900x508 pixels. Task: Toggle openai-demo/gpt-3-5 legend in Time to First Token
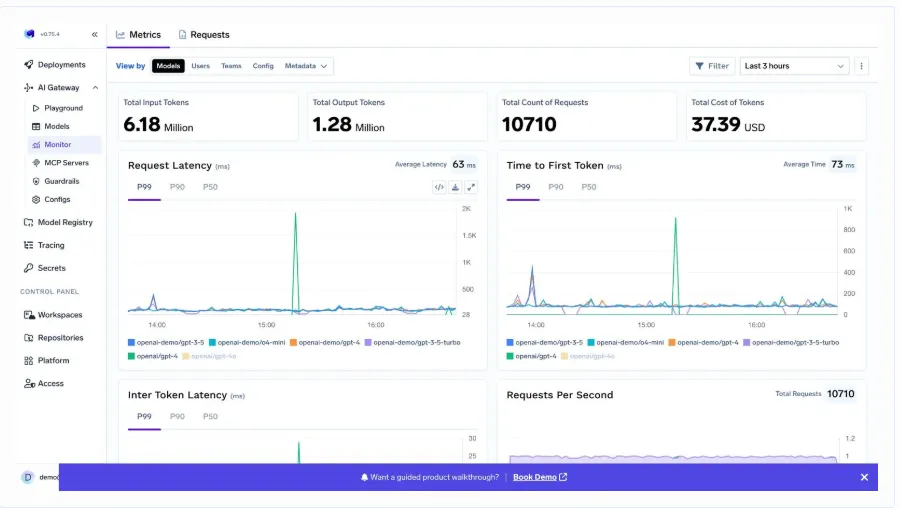point(545,343)
